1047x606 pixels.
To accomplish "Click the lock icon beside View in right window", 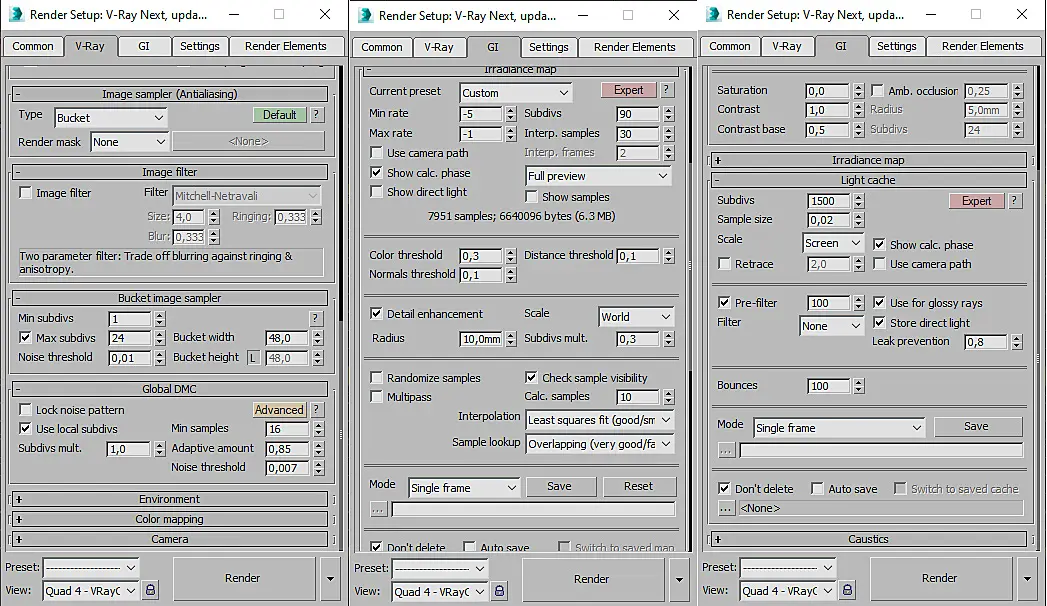I will click(x=847, y=590).
